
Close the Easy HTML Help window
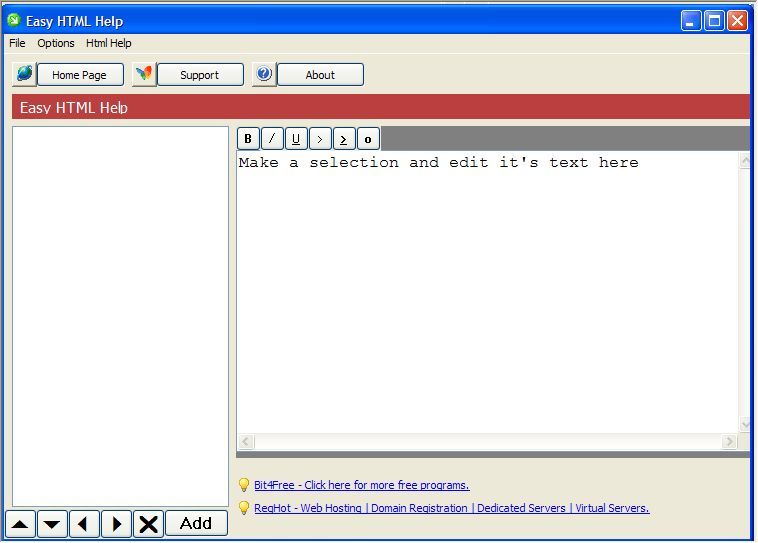(737, 21)
